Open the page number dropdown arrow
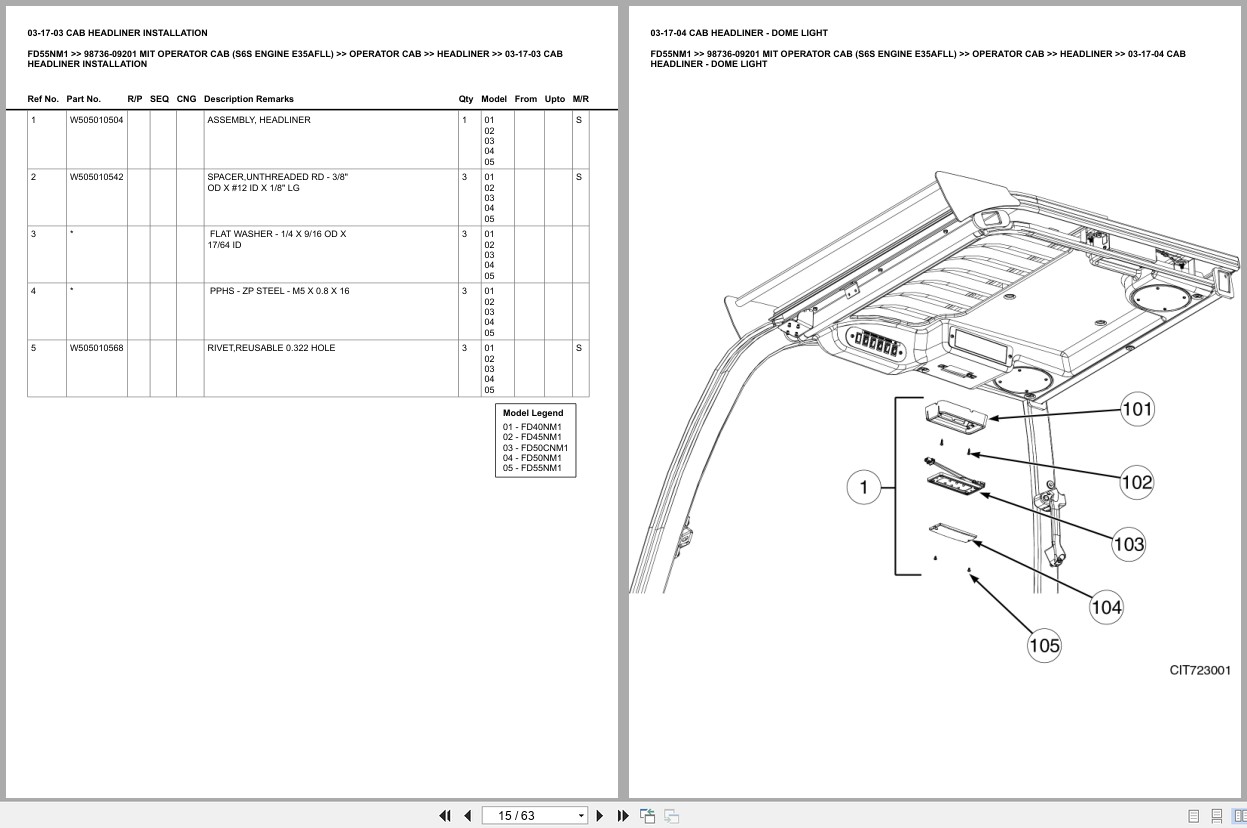 [581, 816]
